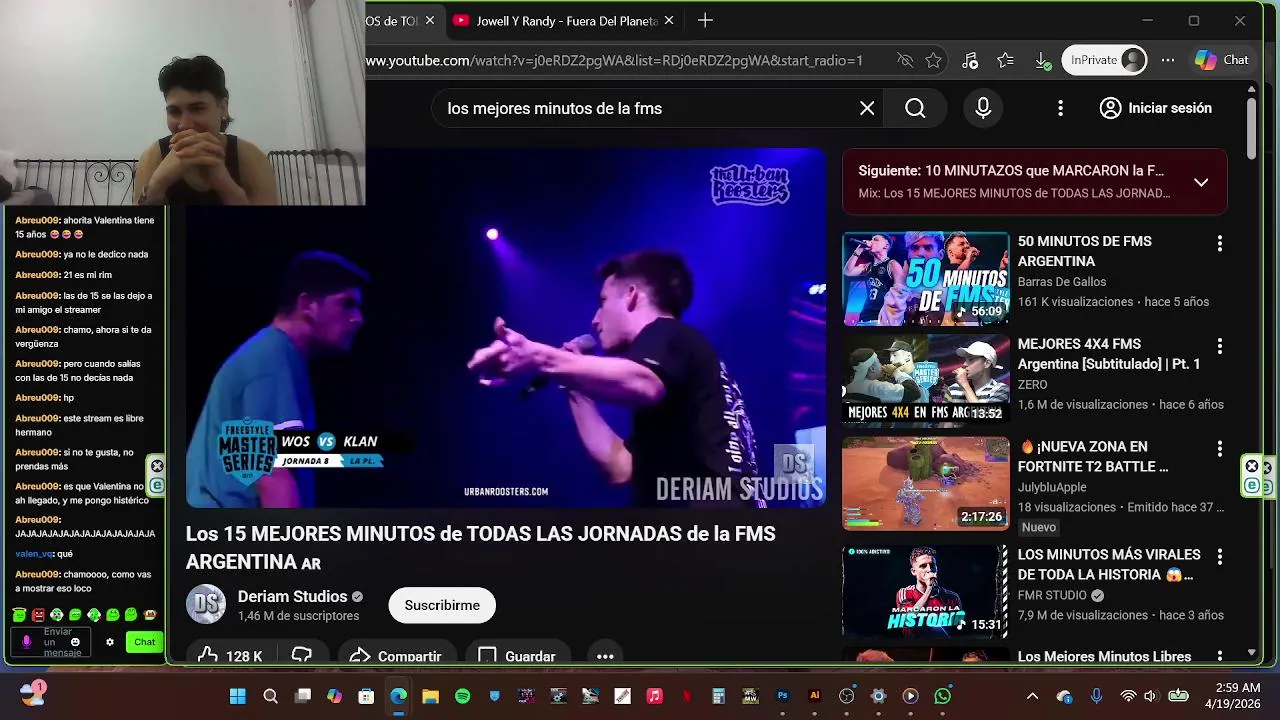Open MEJORES 4X4 EN FMS thumbnail
This screenshot has height=720, width=1280.
(x=926, y=381)
